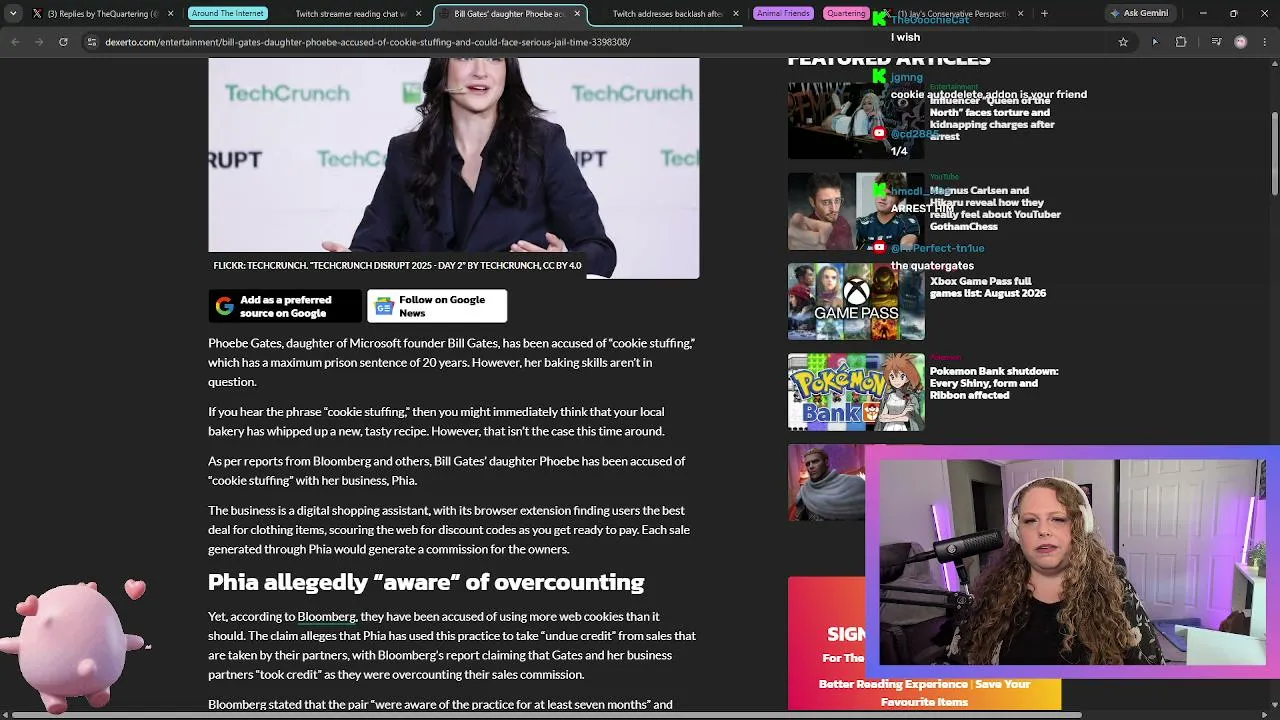Go forward to the next page
The width and height of the screenshot is (1280, 720).
click(x=39, y=42)
